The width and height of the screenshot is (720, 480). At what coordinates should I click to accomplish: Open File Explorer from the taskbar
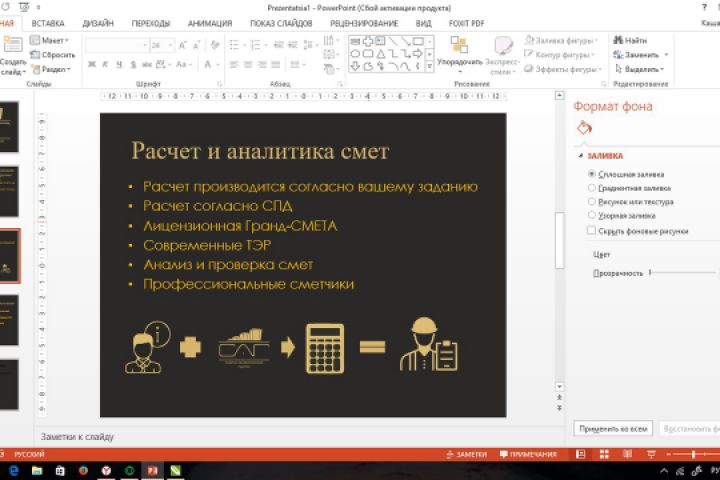click(37, 471)
